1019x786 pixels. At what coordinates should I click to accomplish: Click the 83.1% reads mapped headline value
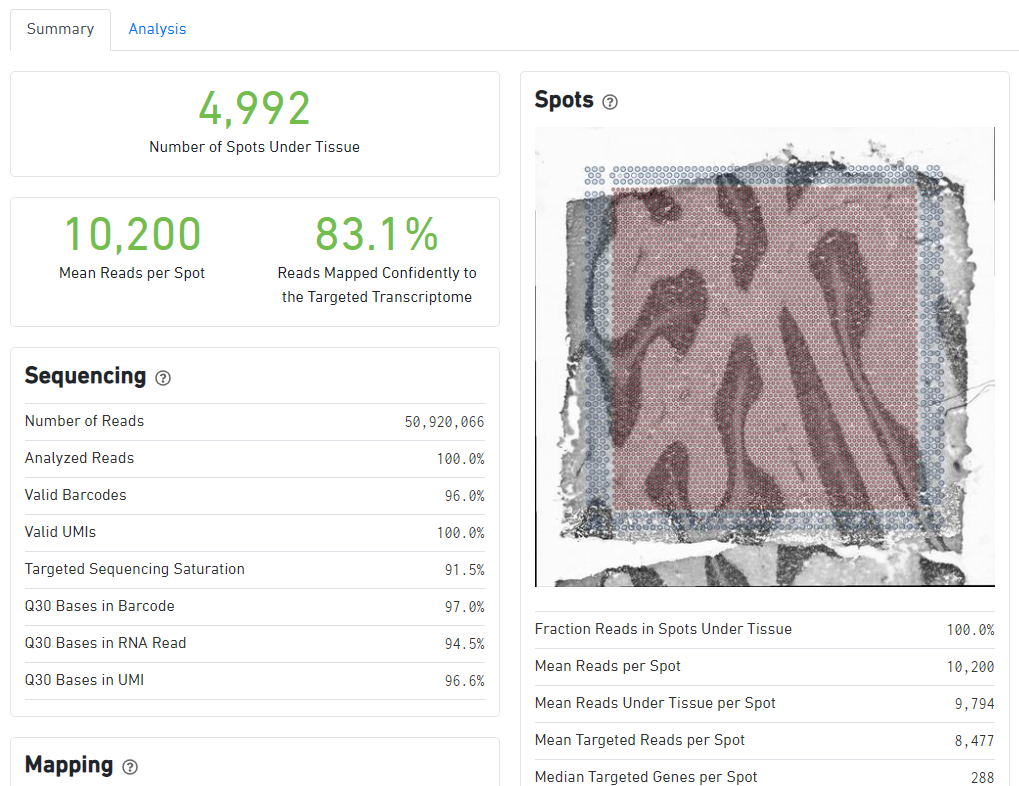(376, 234)
